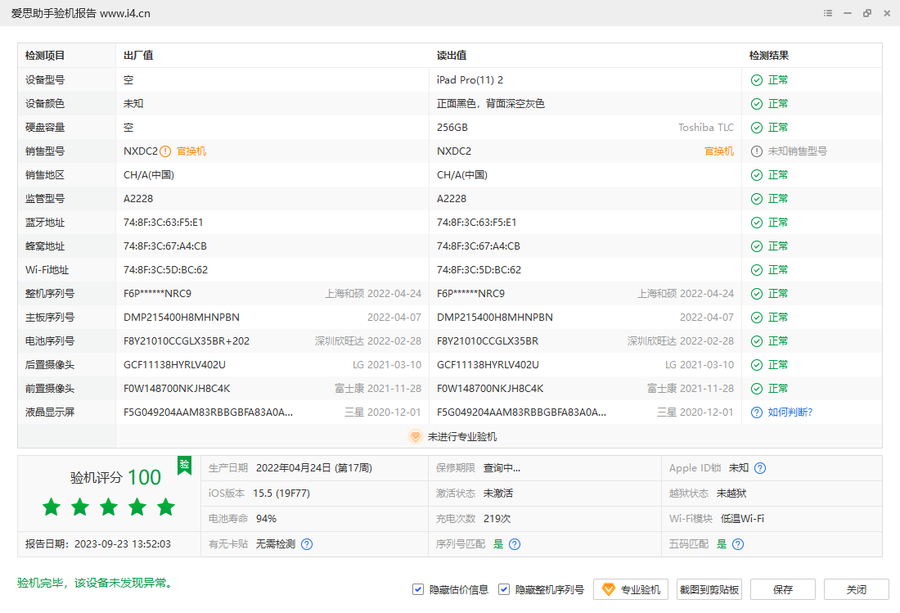
Task: Click the 验机评分 100 score
Action: coord(115,478)
